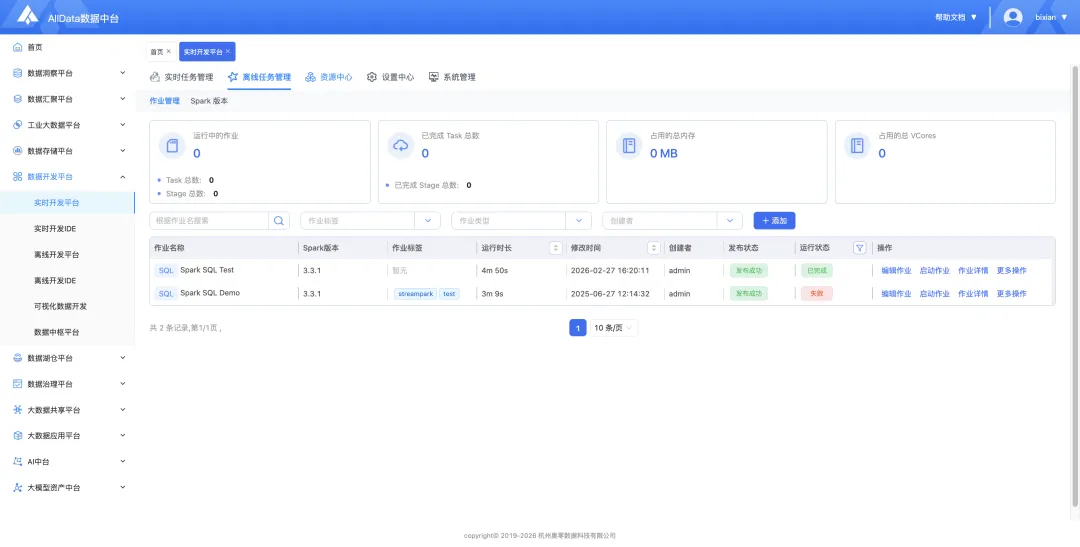This screenshot has width=1080, height=547.
Task: Click the search magnifier icon
Action: click(279, 220)
